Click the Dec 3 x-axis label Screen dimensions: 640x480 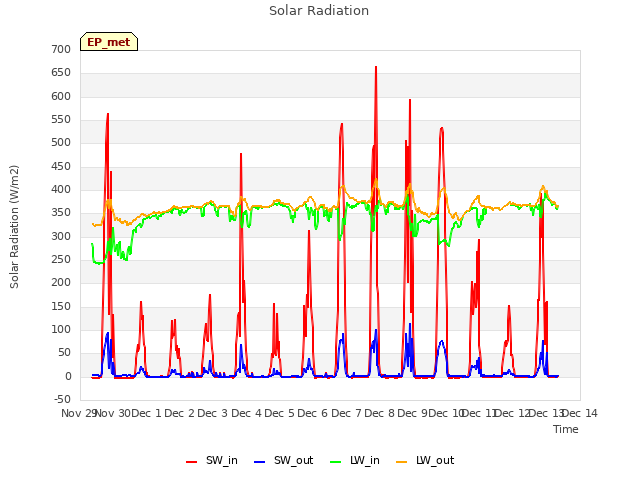[x=213, y=413]
